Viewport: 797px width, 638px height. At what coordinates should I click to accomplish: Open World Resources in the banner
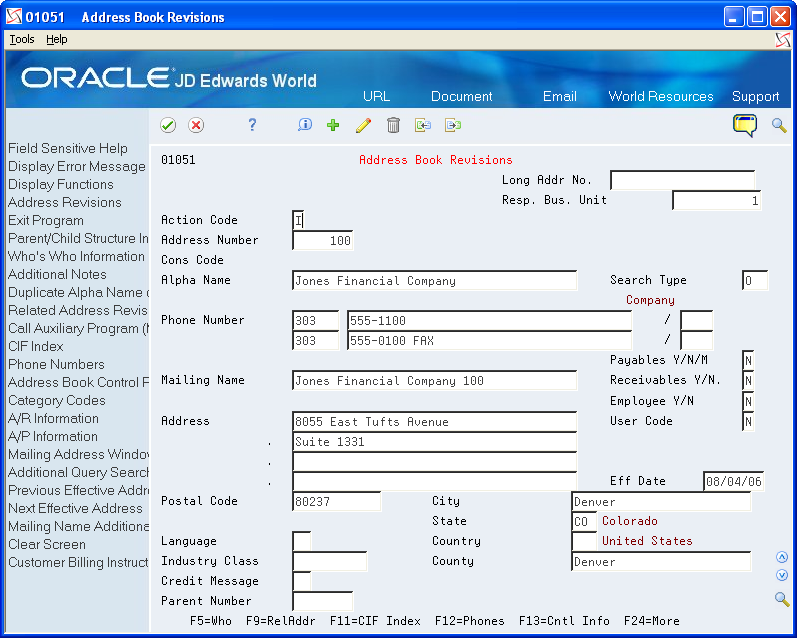click(x=661, y=96)
